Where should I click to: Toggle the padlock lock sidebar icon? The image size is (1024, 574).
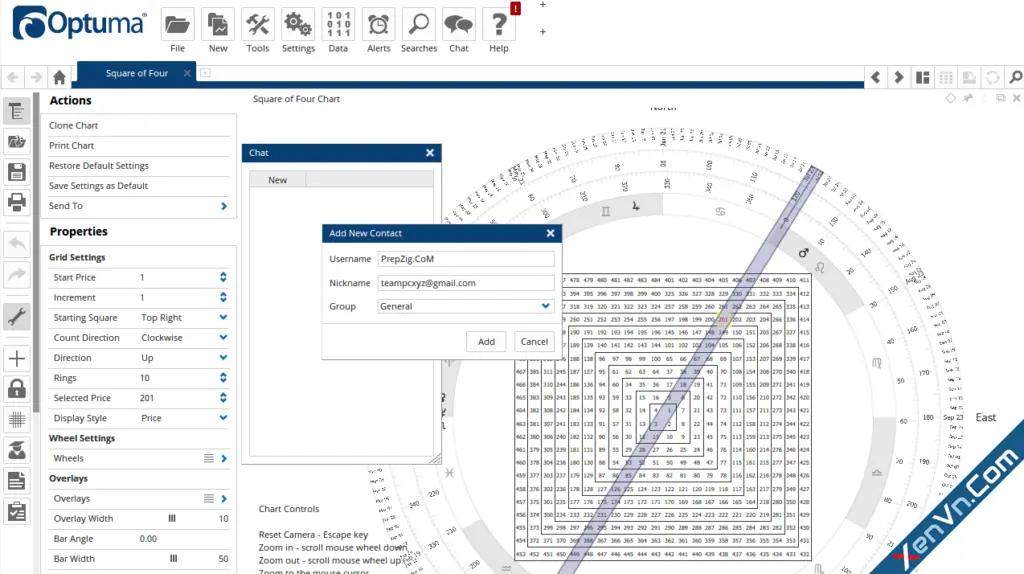[x=17, y=389]
